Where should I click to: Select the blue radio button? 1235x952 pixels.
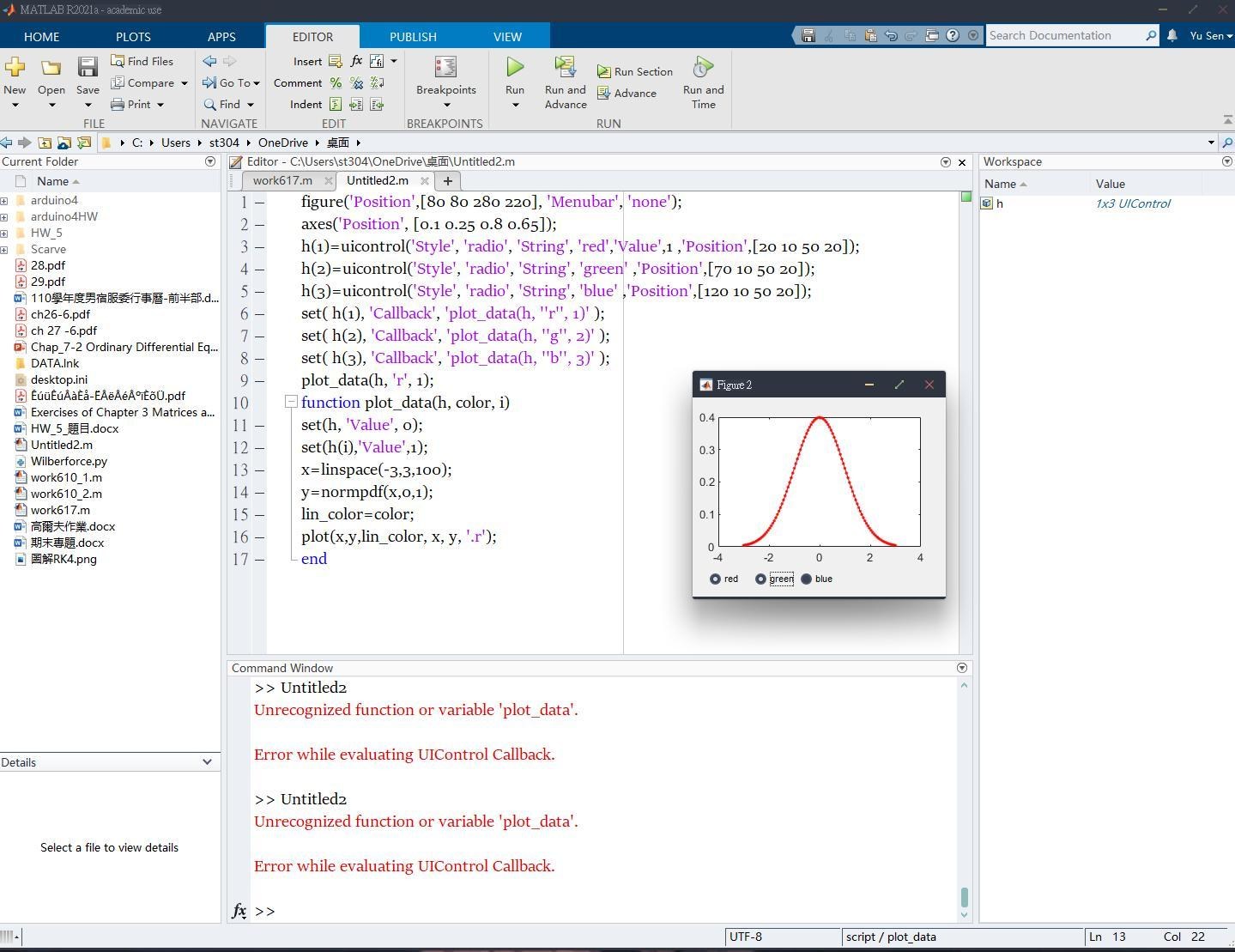click(x=807, y=579)
